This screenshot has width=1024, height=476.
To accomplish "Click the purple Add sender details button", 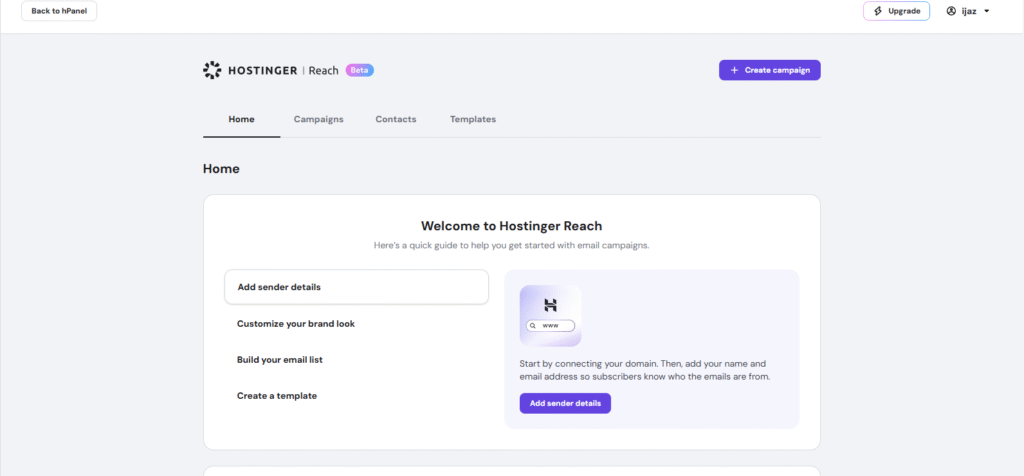I will click(x=565, y=404).
